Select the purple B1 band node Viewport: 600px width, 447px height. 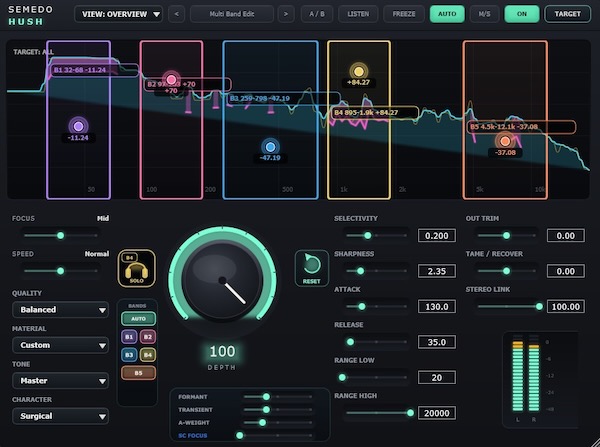78,126
